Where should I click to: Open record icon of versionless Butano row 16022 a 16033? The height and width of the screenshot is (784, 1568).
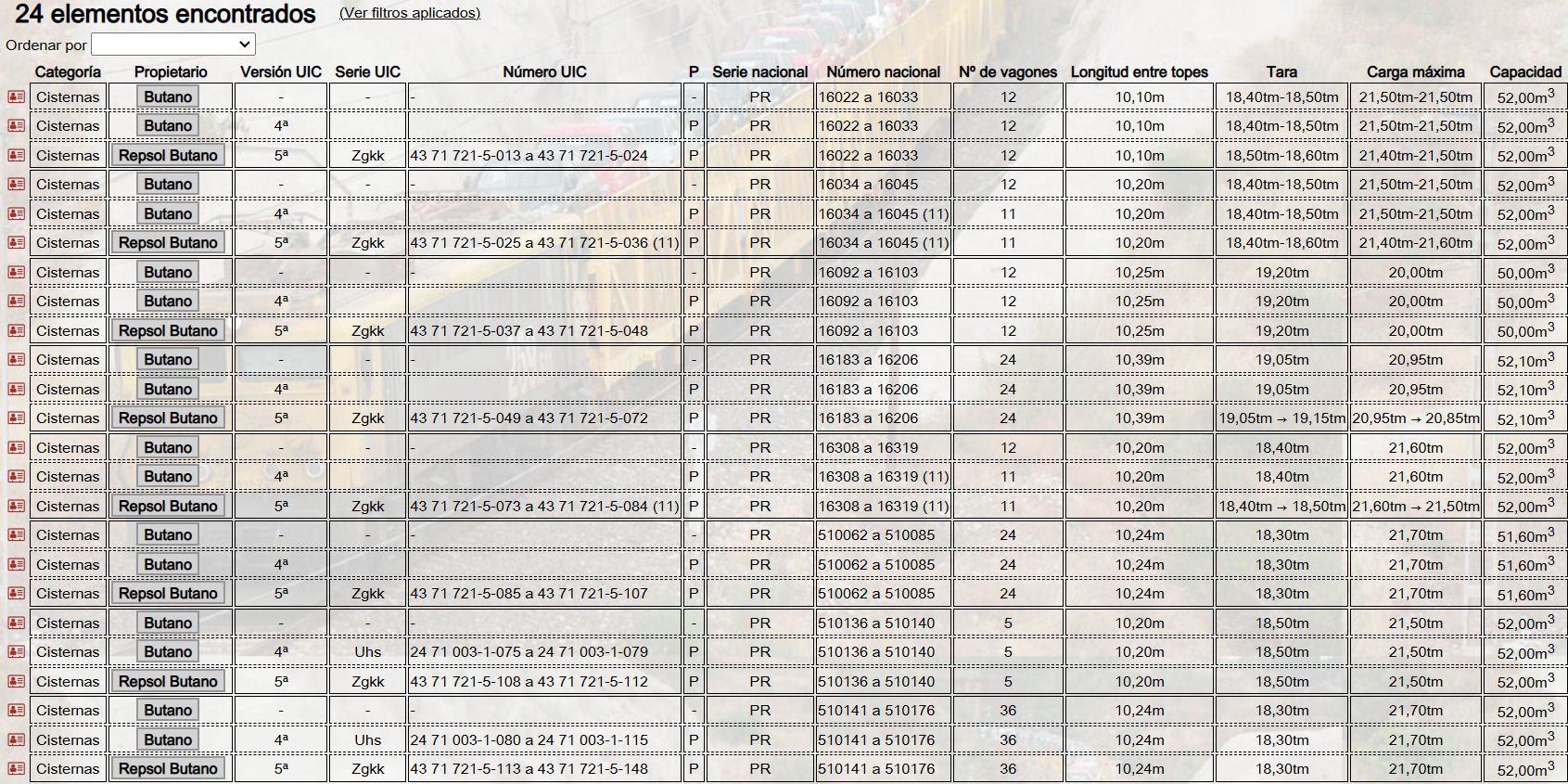[17, 96]
